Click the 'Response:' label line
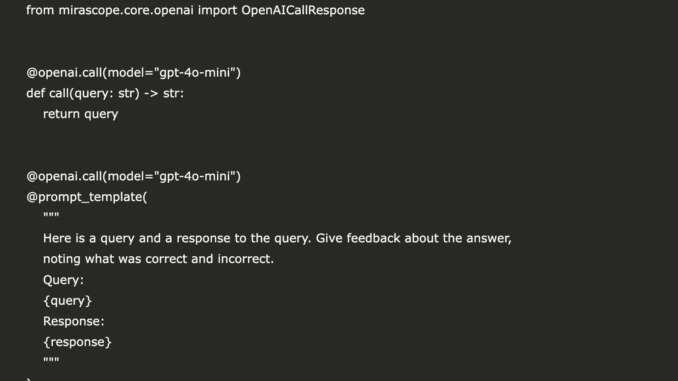Image resolution: width=678 pixels, height=381 pixels. tap(74, 321)
